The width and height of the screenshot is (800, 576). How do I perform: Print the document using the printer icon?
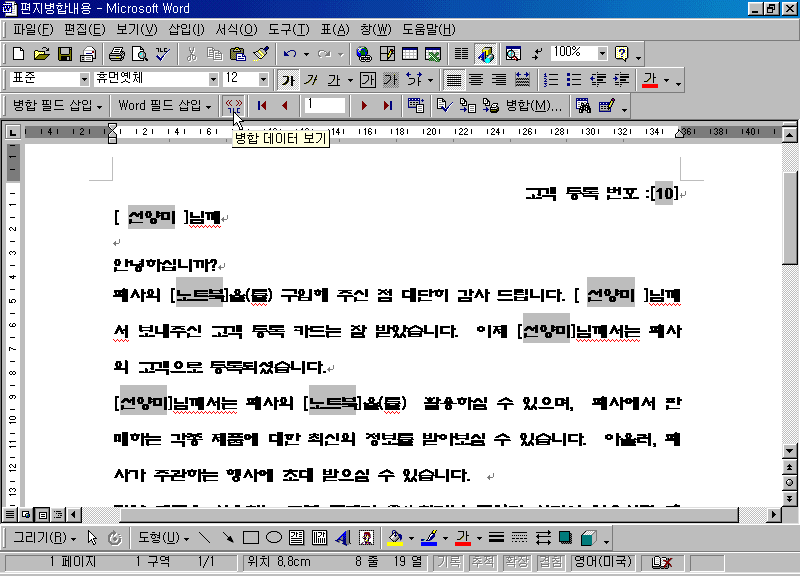tap(117, 54)
